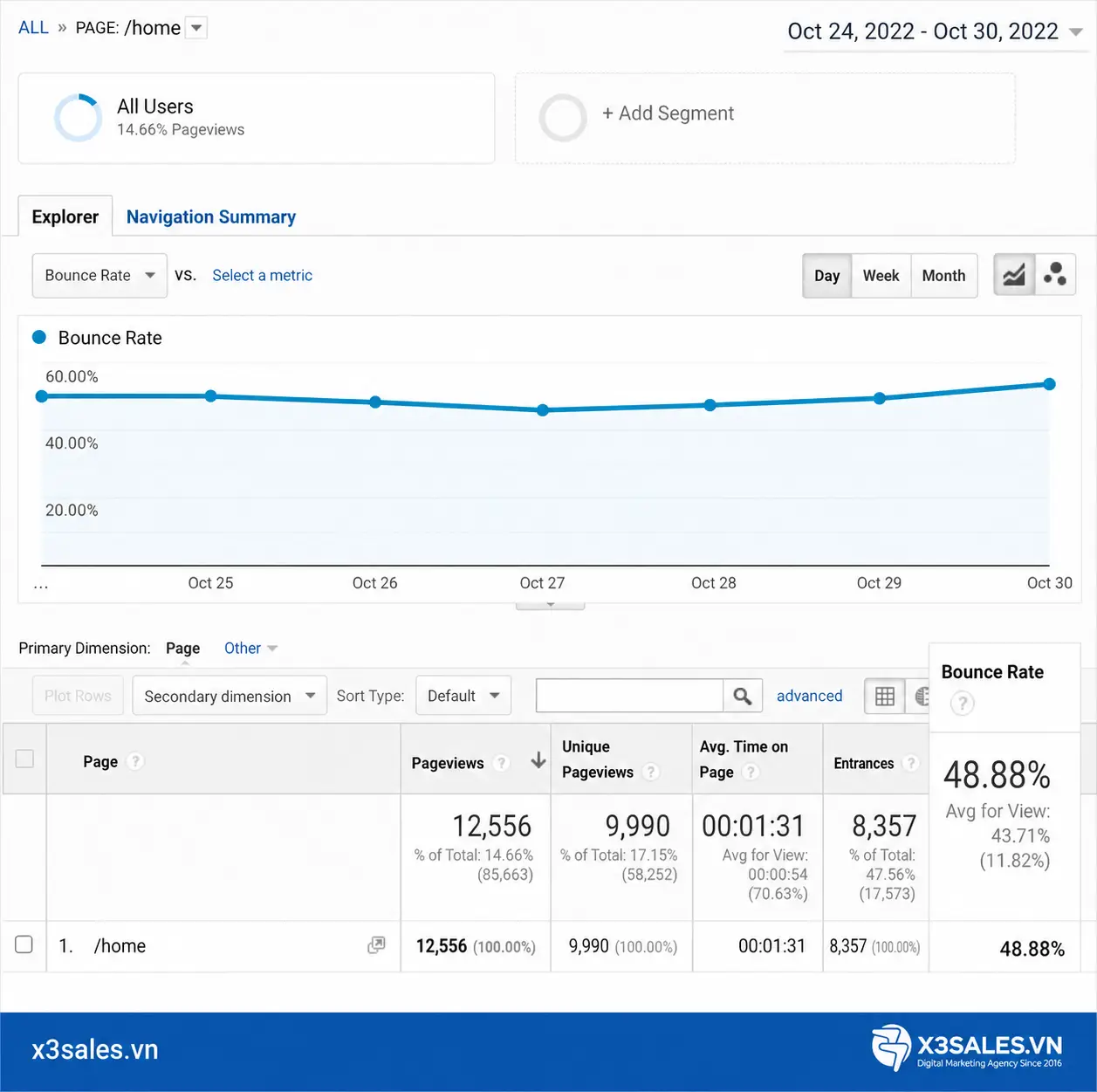Open /home page in new window icon

point(376,945)
